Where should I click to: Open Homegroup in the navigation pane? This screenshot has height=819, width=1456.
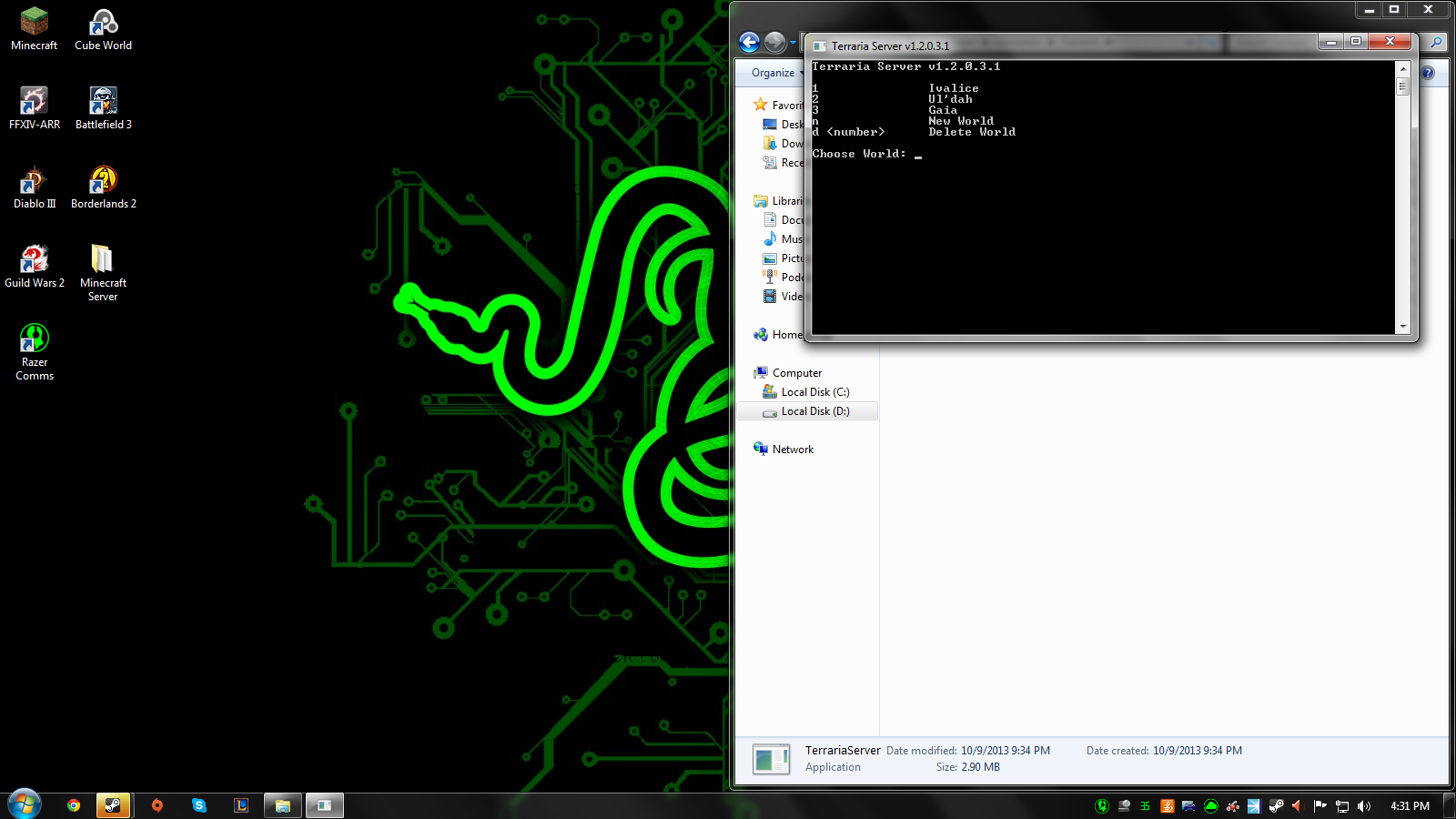click(x=778, y=335)
